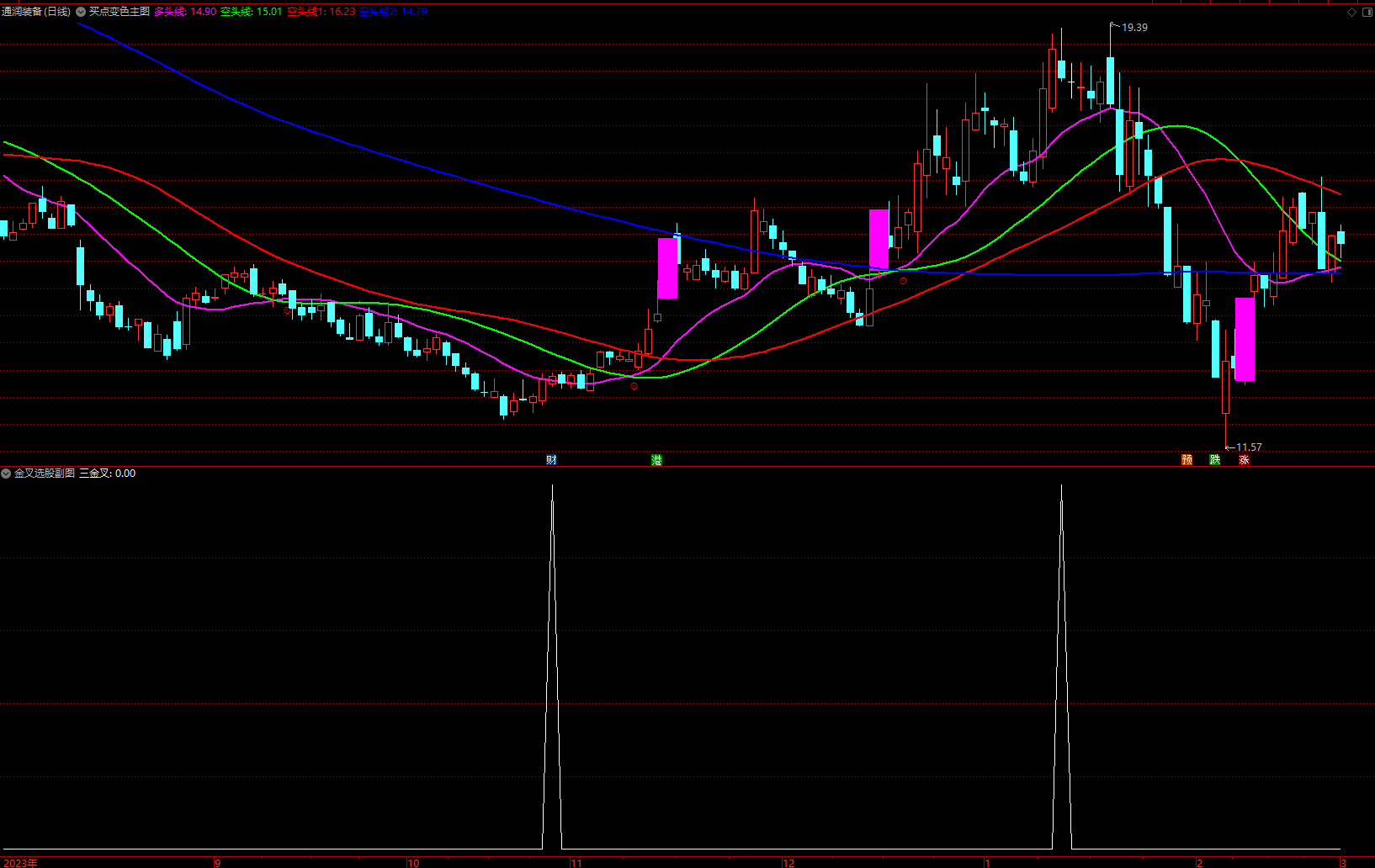The width and height of the screenshot is (1375, 868).
Task: Click the 11.57 low price label
Action: (x=1249, y=447)
